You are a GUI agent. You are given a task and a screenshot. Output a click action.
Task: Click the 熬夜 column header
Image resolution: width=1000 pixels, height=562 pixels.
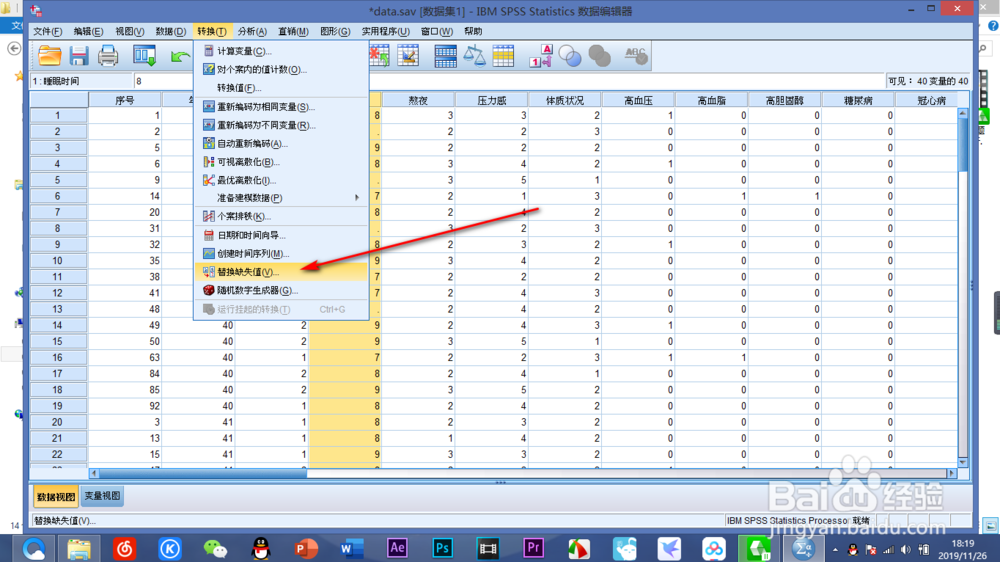point(418,100)
